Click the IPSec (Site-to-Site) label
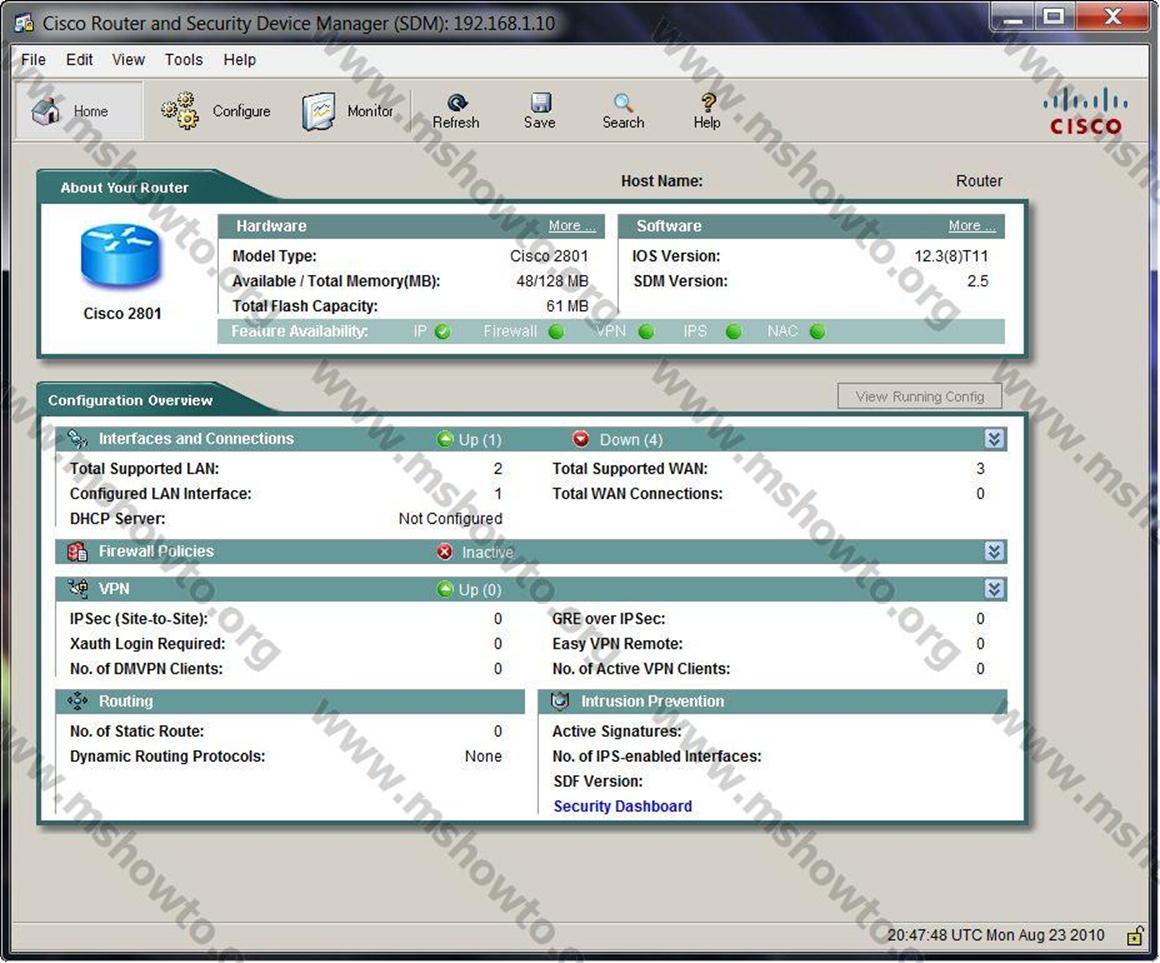Viewport: 1160px width, 963px height. pos(138,619)
